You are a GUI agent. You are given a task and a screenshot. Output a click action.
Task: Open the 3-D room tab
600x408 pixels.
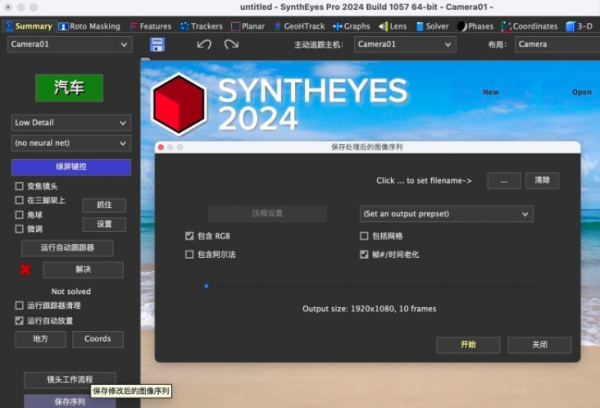pyautogui.click(x=579, y=26)
